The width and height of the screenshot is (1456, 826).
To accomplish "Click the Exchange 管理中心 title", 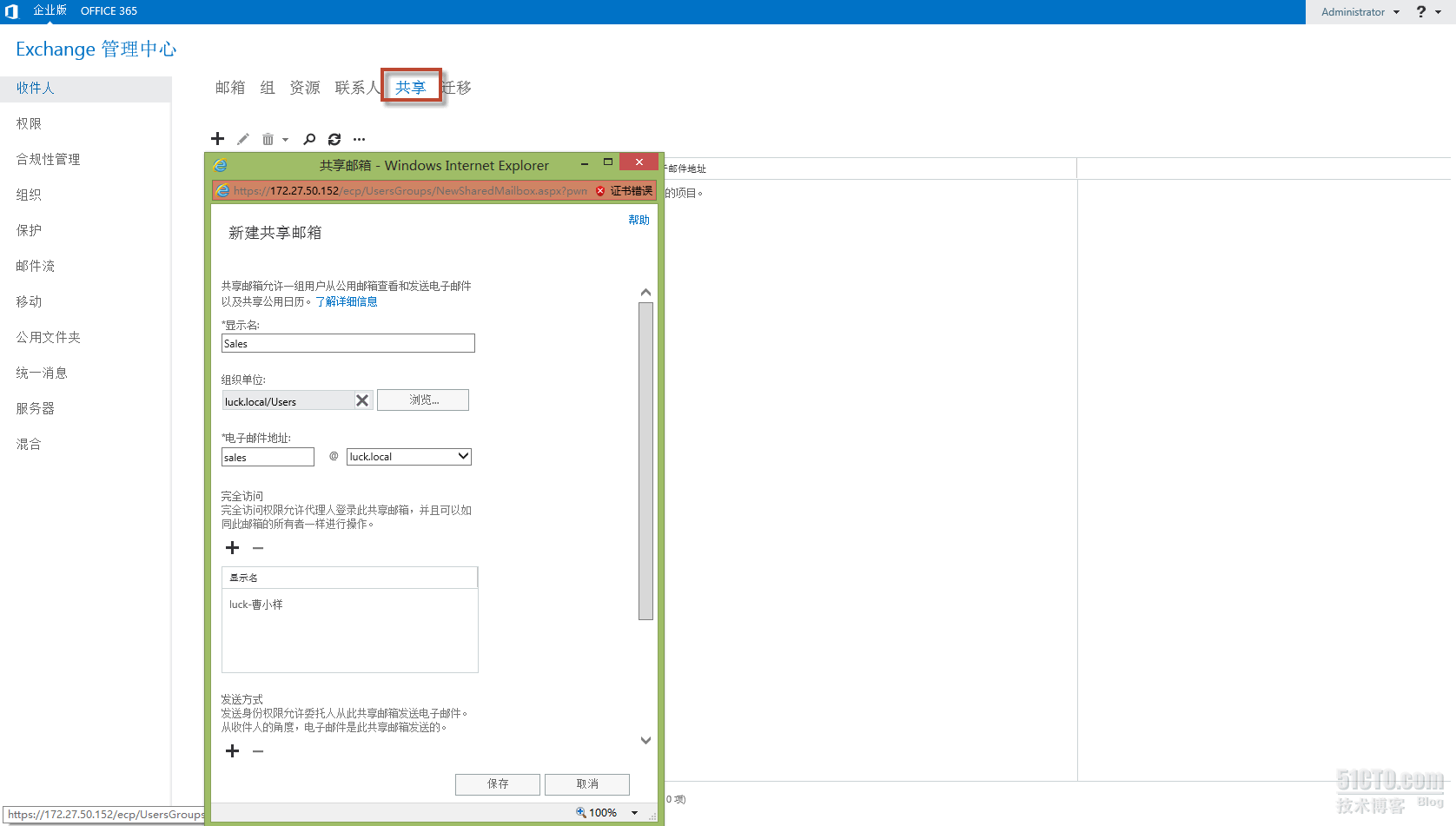I will [96, 50].
